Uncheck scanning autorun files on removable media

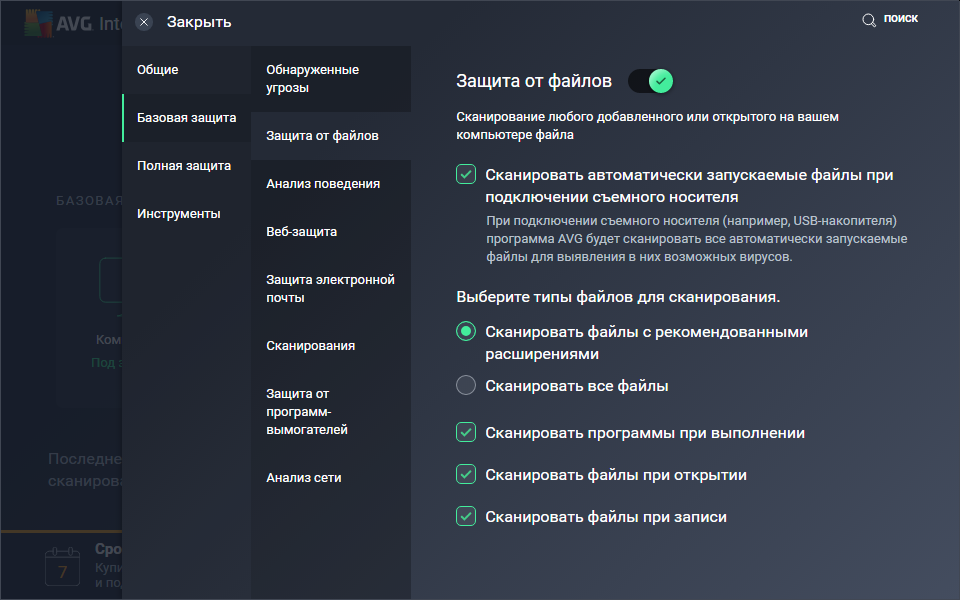click(x=466, y=175)
